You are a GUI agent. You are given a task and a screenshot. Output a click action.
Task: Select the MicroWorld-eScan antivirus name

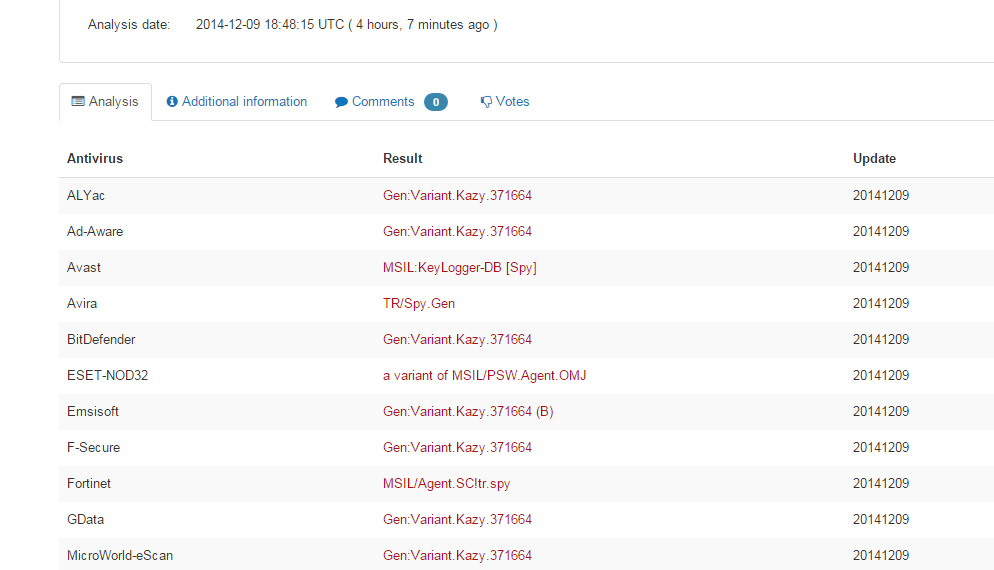tap(120, 556)
